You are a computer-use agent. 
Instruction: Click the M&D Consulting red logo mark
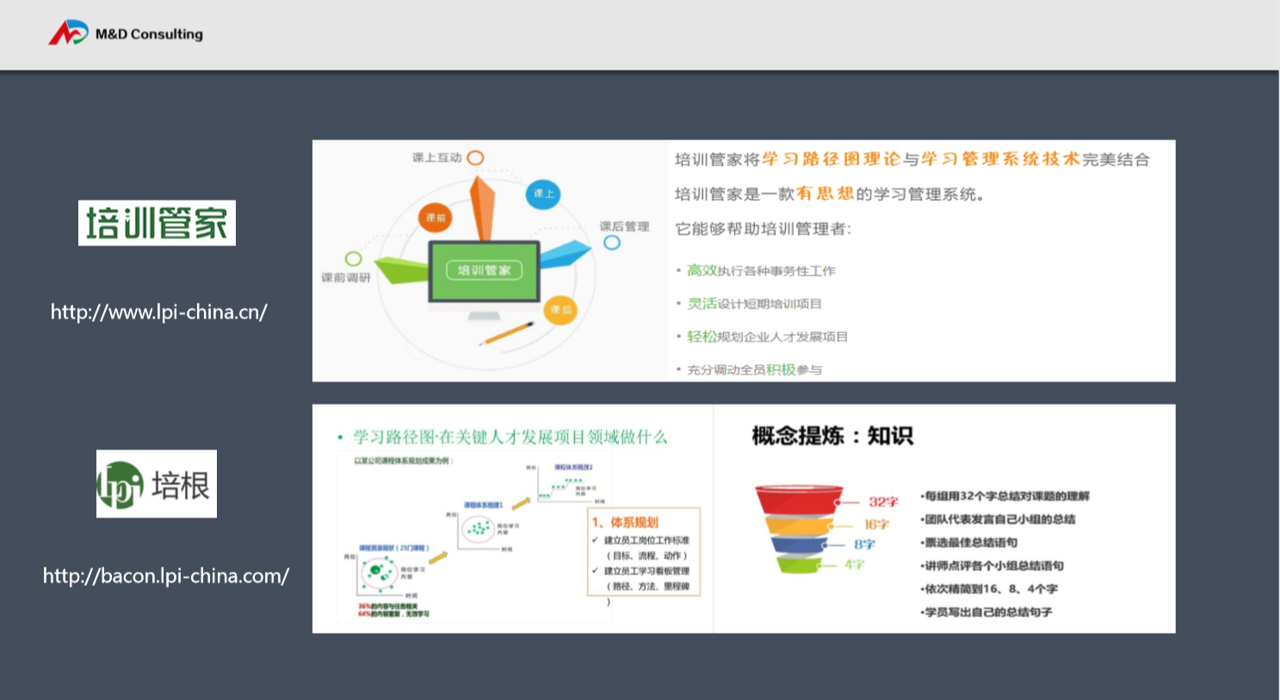[68, 33]
